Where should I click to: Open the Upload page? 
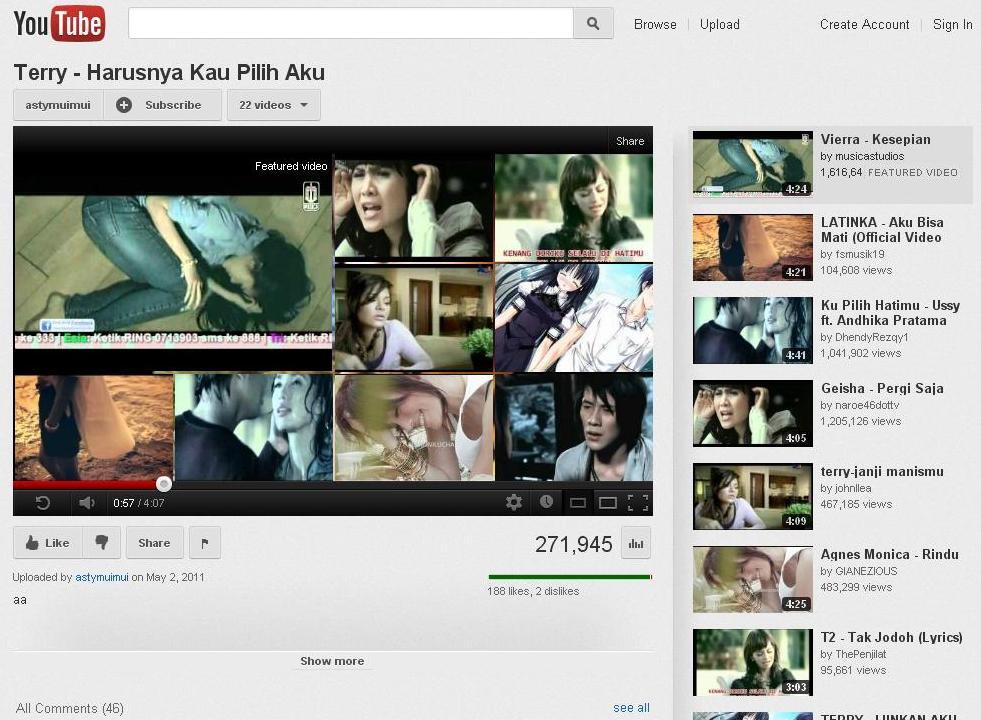click(x=719, y=24)
